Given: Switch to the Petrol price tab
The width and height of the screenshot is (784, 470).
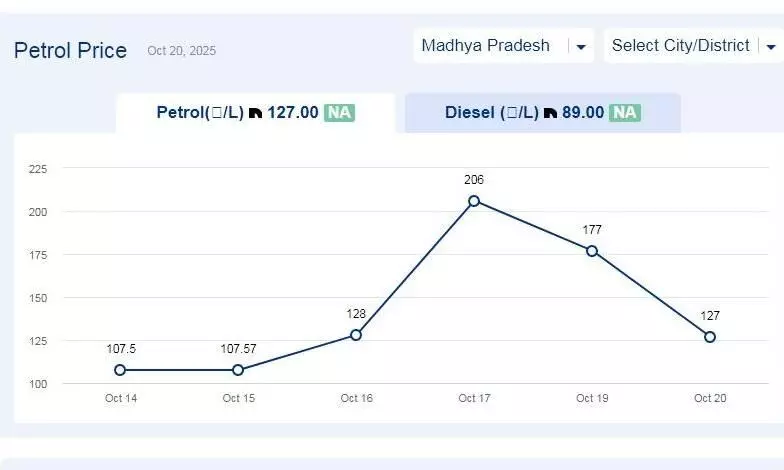Looking at the screenshot, I should (x=255, y=113).
